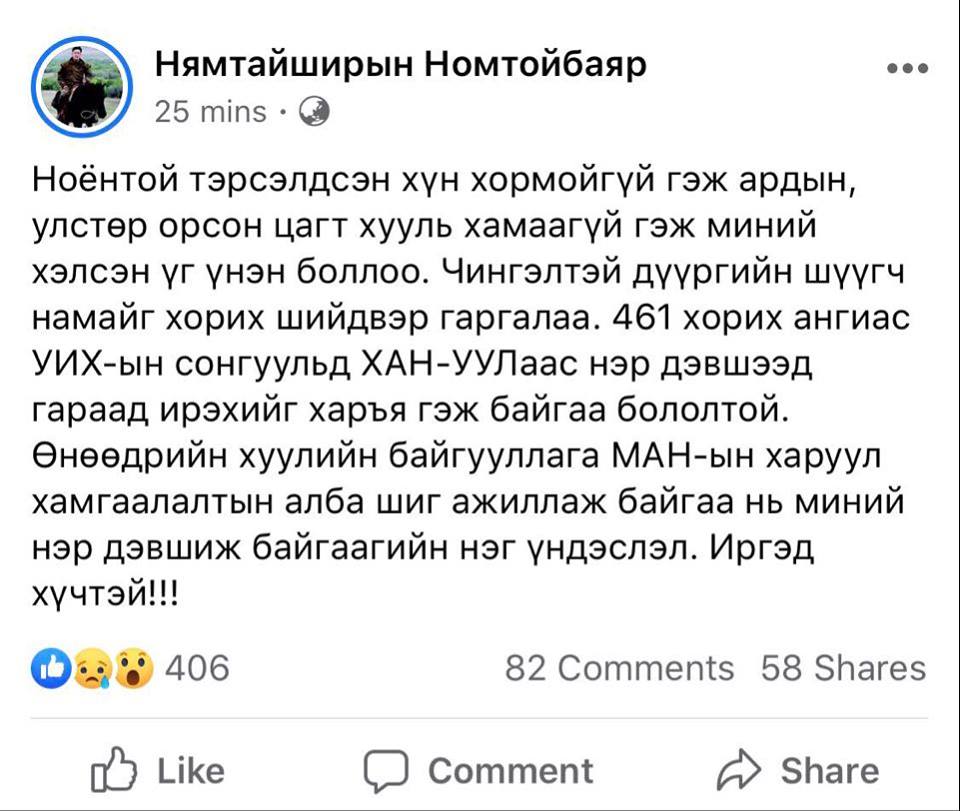Click the Comment speech bubble icon
The width and height of the screenshot is (960, 811).
(386, 771)
